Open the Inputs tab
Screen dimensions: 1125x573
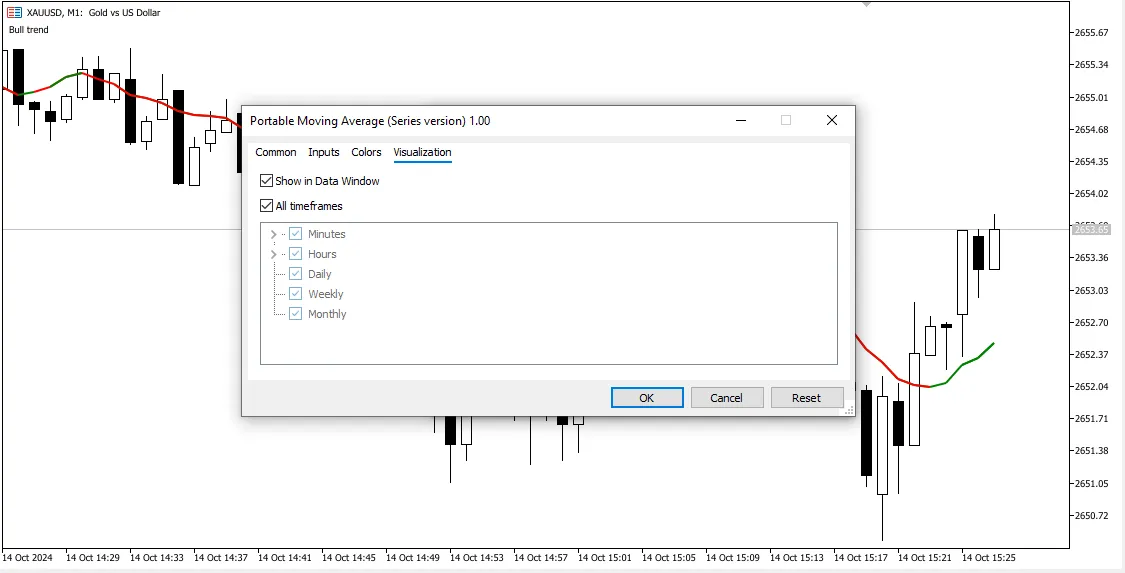point(324,152)
